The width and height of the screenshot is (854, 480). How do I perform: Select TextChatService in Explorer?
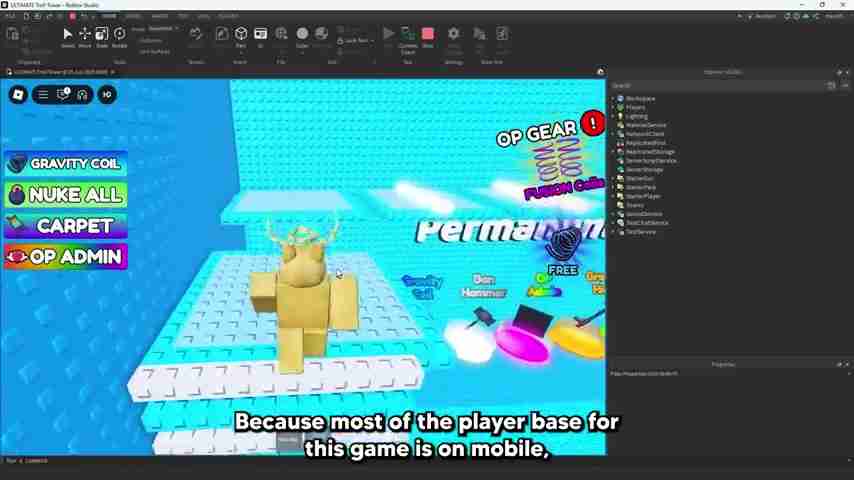tap(646, 223)
